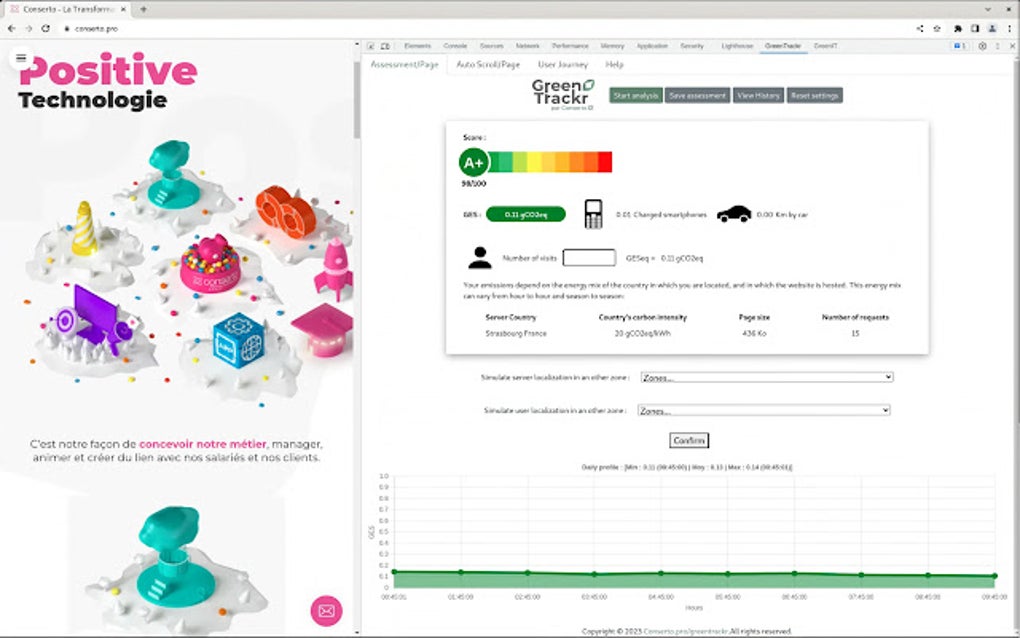Switch to the Application DevTools tab
The image size is (1020, 638).
pos(652,46)
